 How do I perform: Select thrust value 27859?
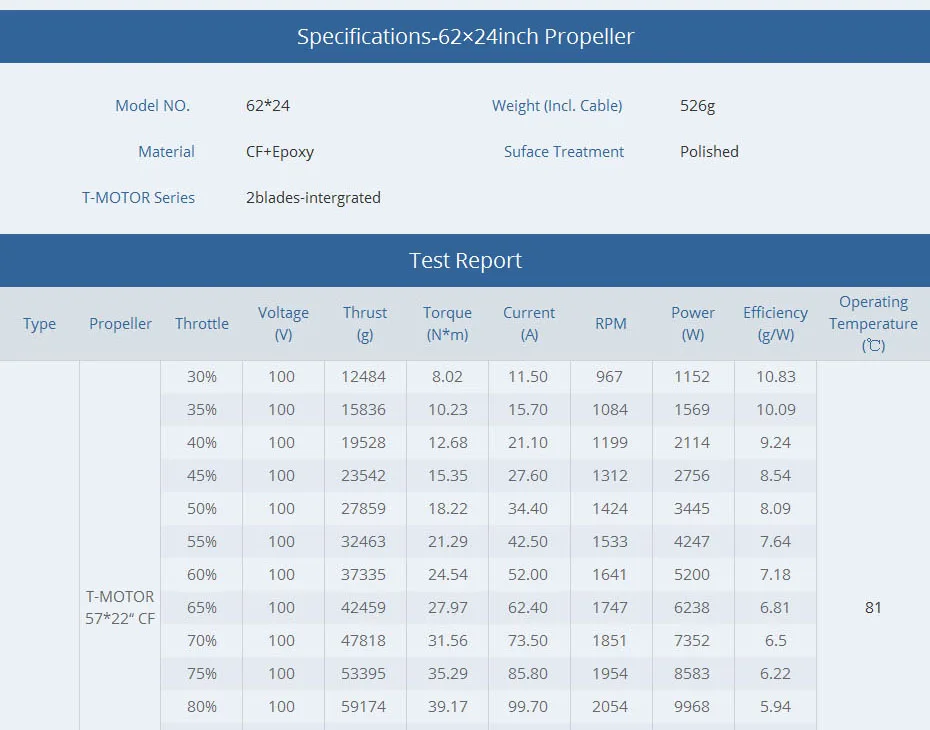[x=364, y=509]
